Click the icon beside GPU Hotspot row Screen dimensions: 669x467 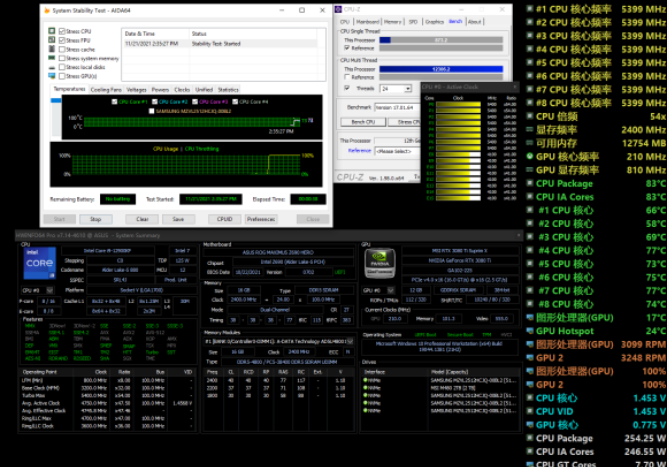530,331
